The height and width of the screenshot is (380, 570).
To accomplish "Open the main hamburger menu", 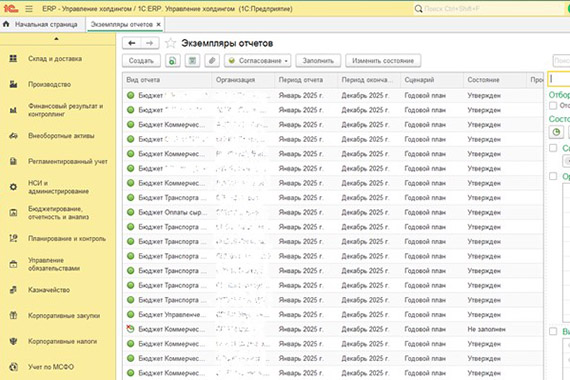I will click(29, 9).
